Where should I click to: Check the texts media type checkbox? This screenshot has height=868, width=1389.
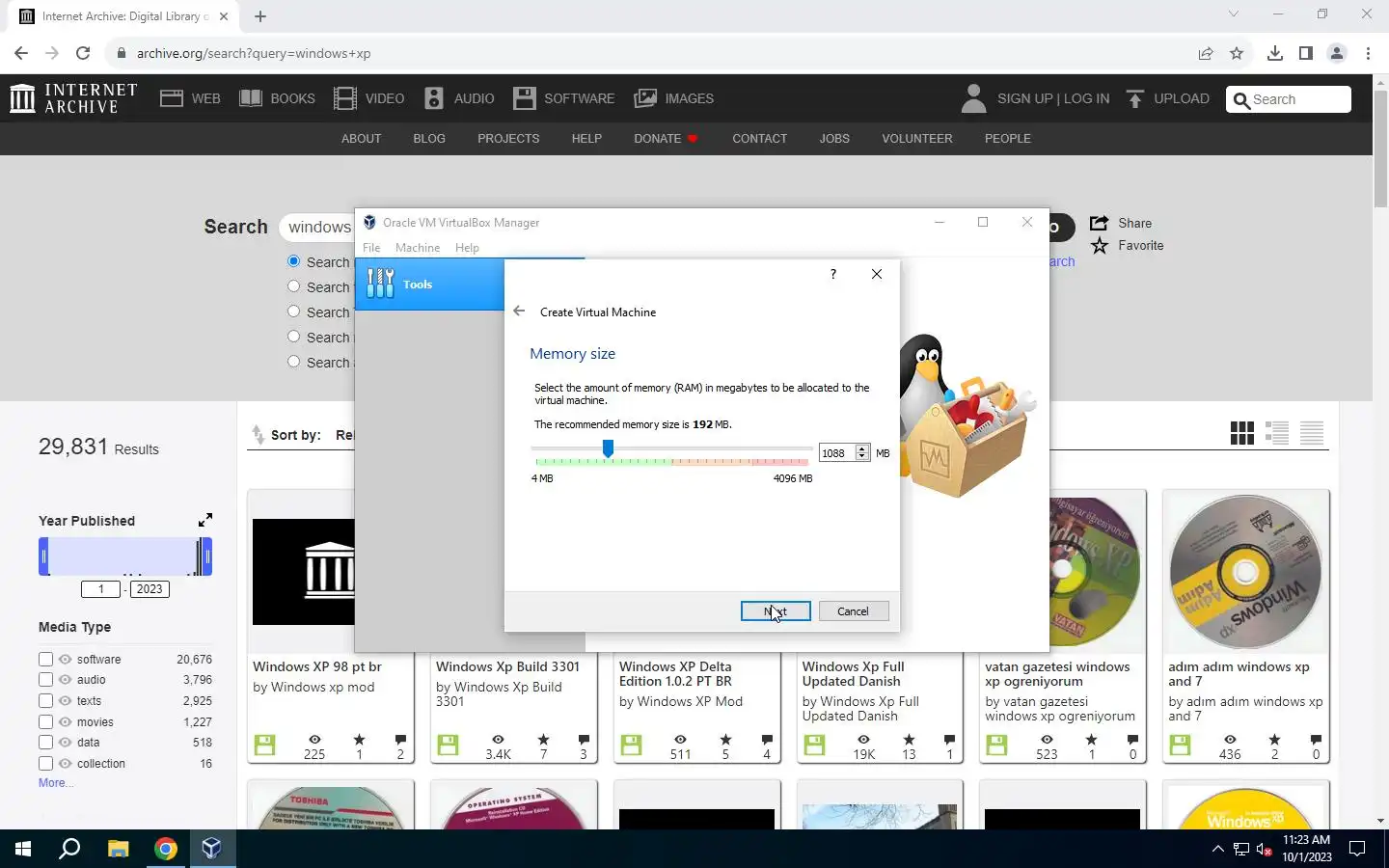(x=45, y=701)
